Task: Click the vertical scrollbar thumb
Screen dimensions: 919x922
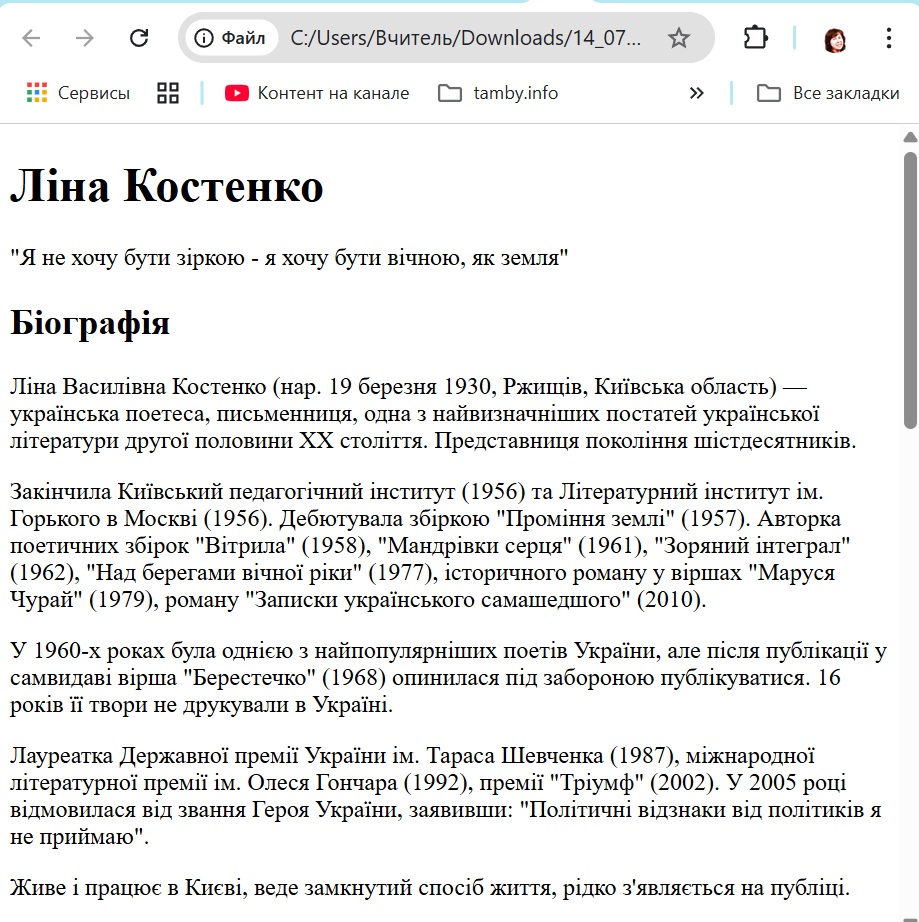Action: (x=910, y=290)
